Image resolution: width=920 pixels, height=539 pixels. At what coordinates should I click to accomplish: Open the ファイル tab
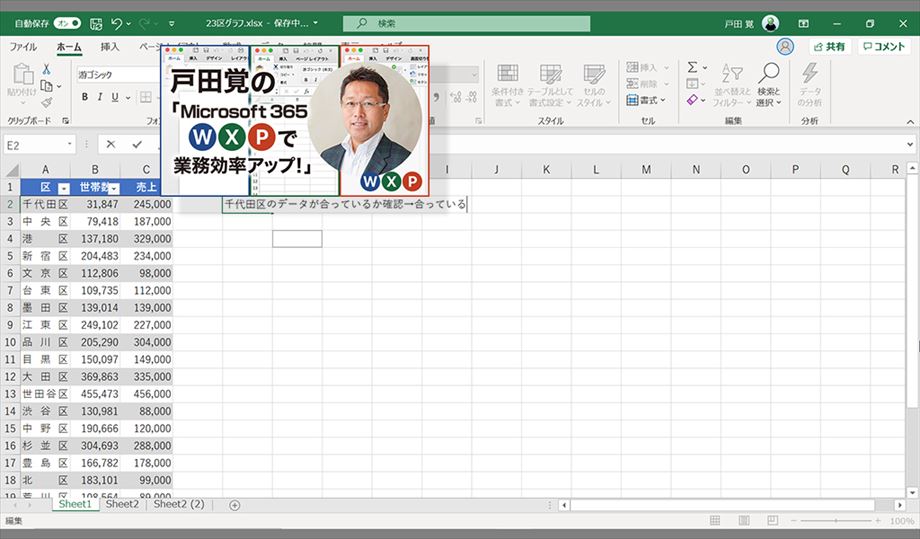coord(23,47)
